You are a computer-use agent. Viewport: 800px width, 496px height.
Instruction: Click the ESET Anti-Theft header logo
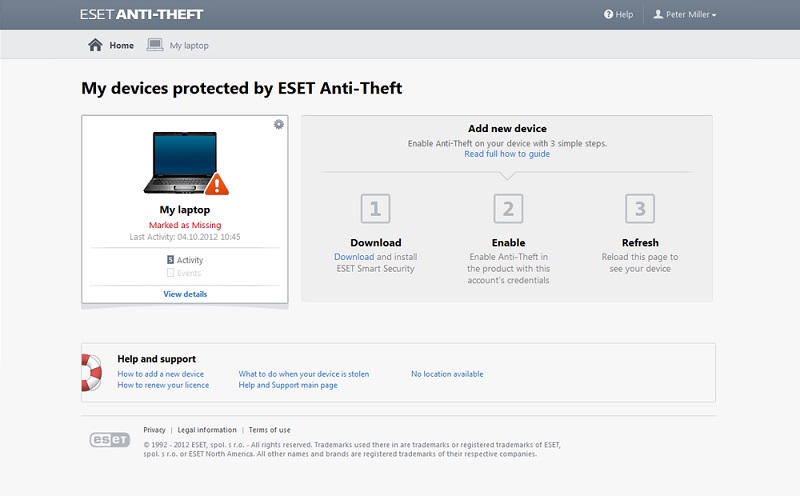click(144, 15)
